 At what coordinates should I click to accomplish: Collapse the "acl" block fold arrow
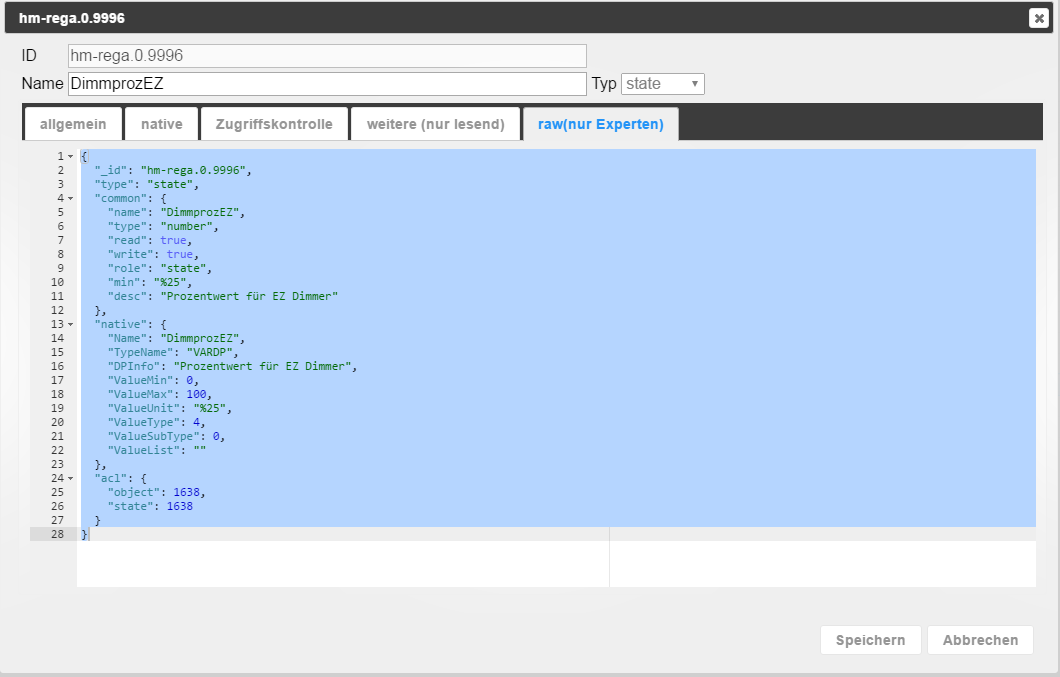pos(71,479)
